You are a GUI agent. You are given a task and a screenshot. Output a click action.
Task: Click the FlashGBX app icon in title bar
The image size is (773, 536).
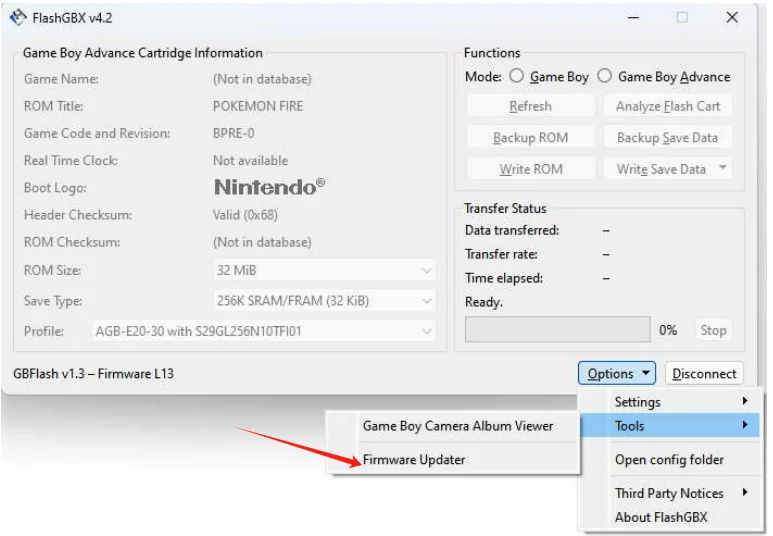click(x=18, y=17)
